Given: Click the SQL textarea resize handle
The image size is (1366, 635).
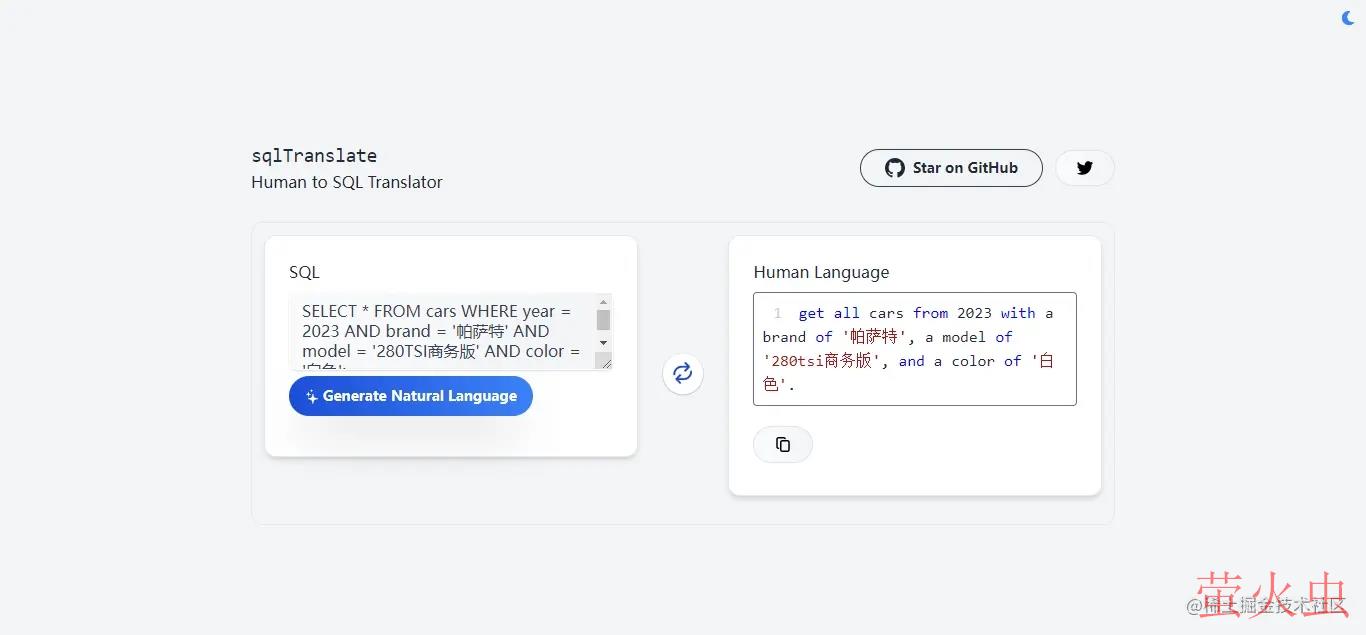Looking at the screenshot, I should [x=606, y=364].
